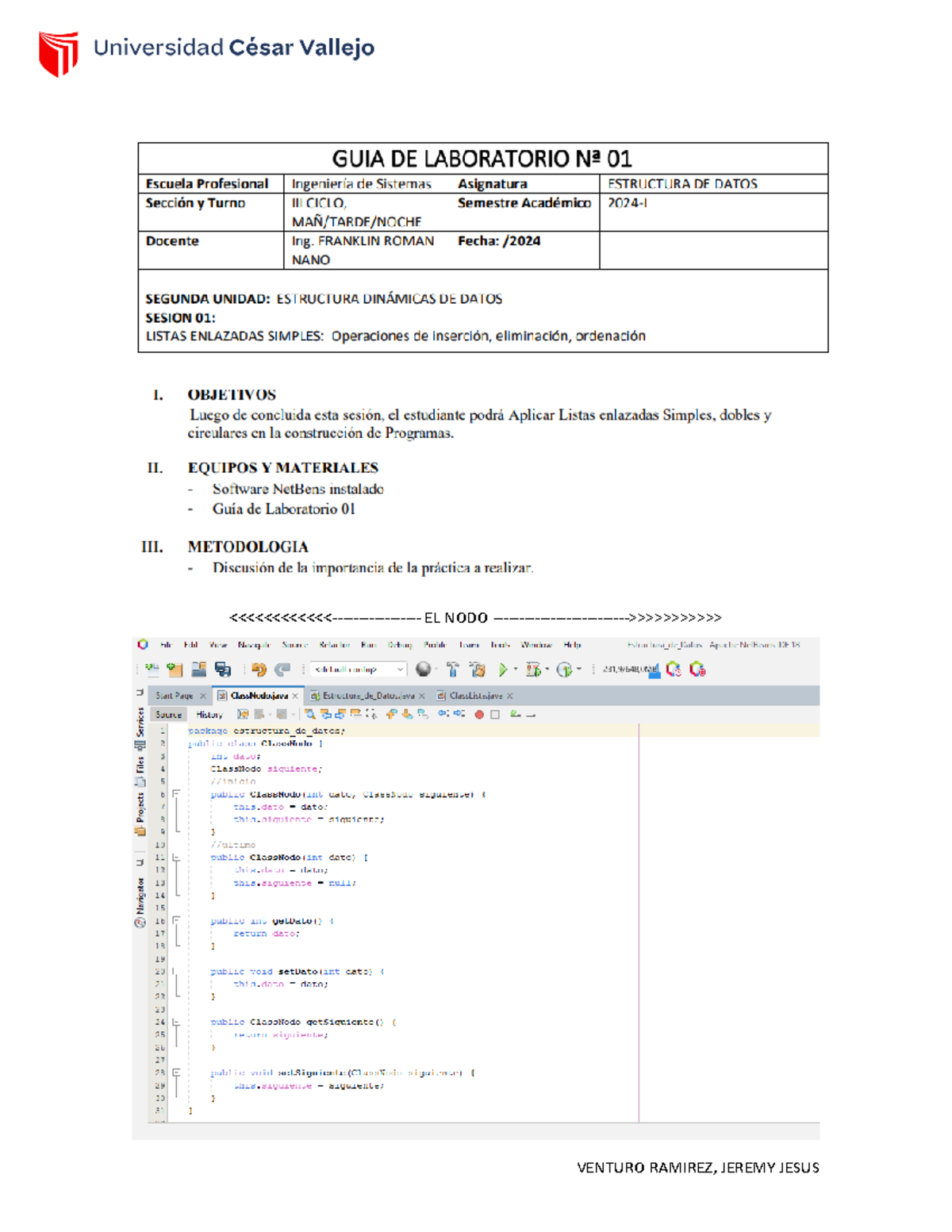The image size is (952, 1232).
Task: Collapse the getDato method fold at line 16
Action: tap(176, 920)
